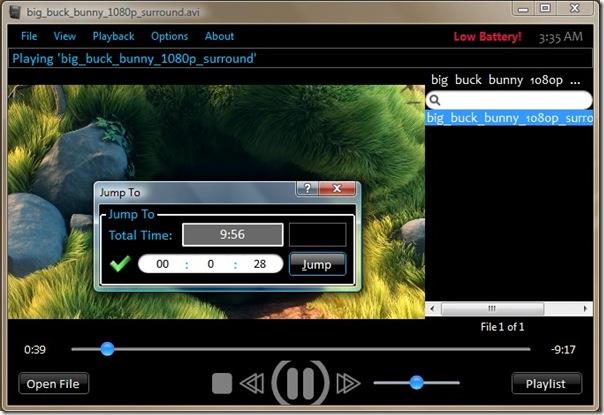Click the volume slider handle

tap(416, 383)
